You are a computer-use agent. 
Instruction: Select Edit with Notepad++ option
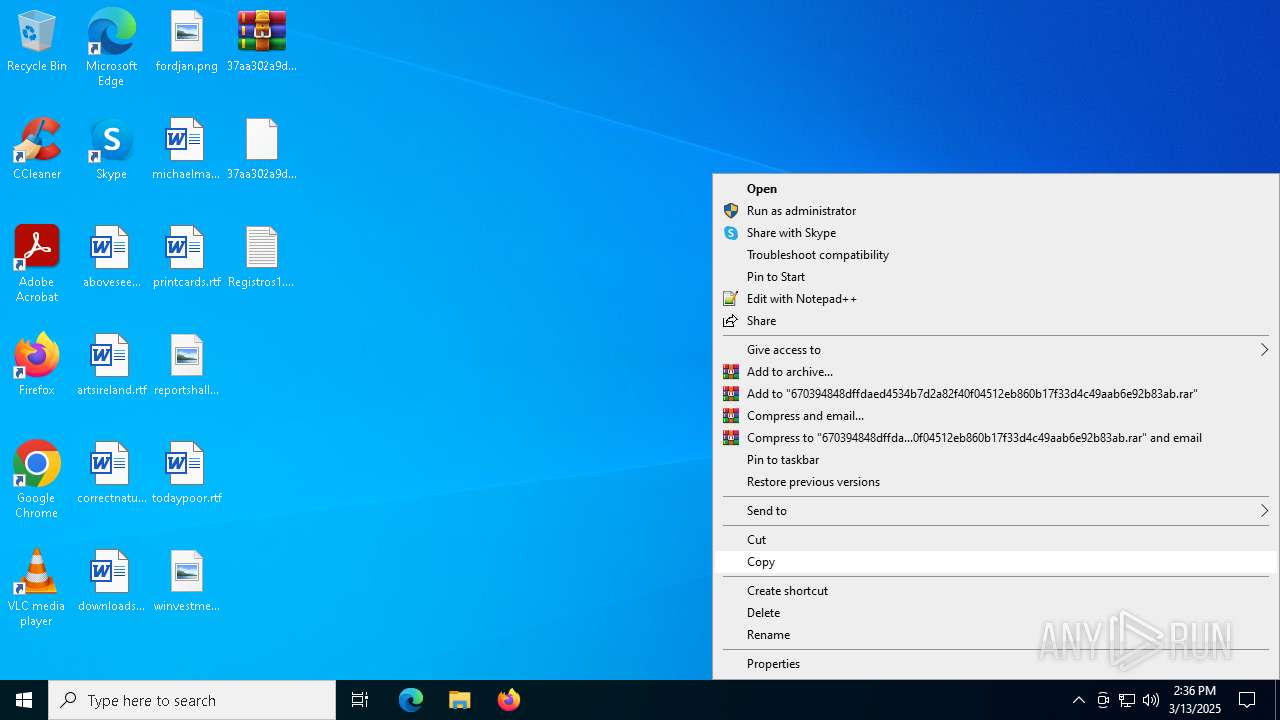pyautogui.click(x=996, y=299)
